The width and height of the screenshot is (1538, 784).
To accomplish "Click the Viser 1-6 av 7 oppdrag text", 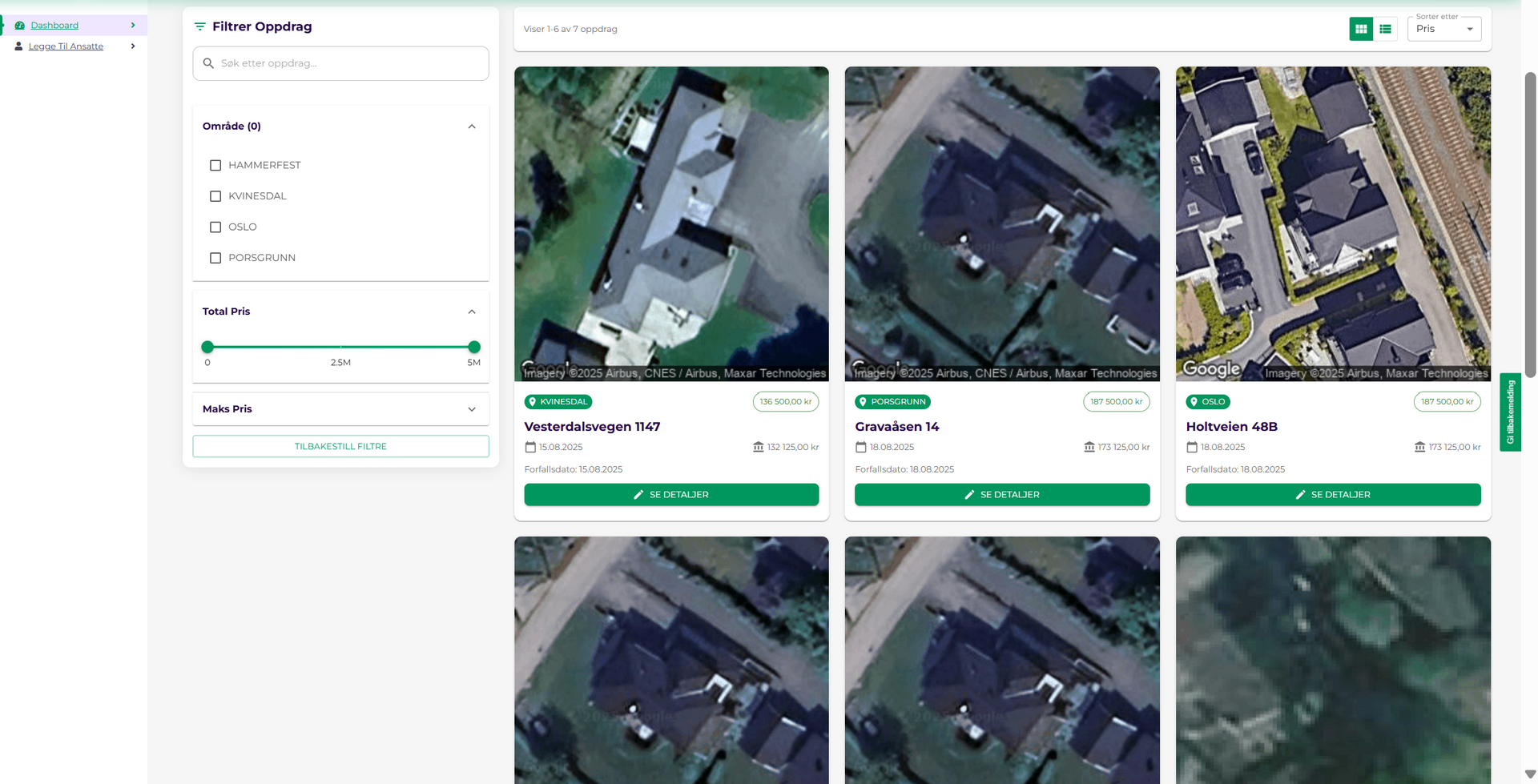I will click(x=570, y=30).
